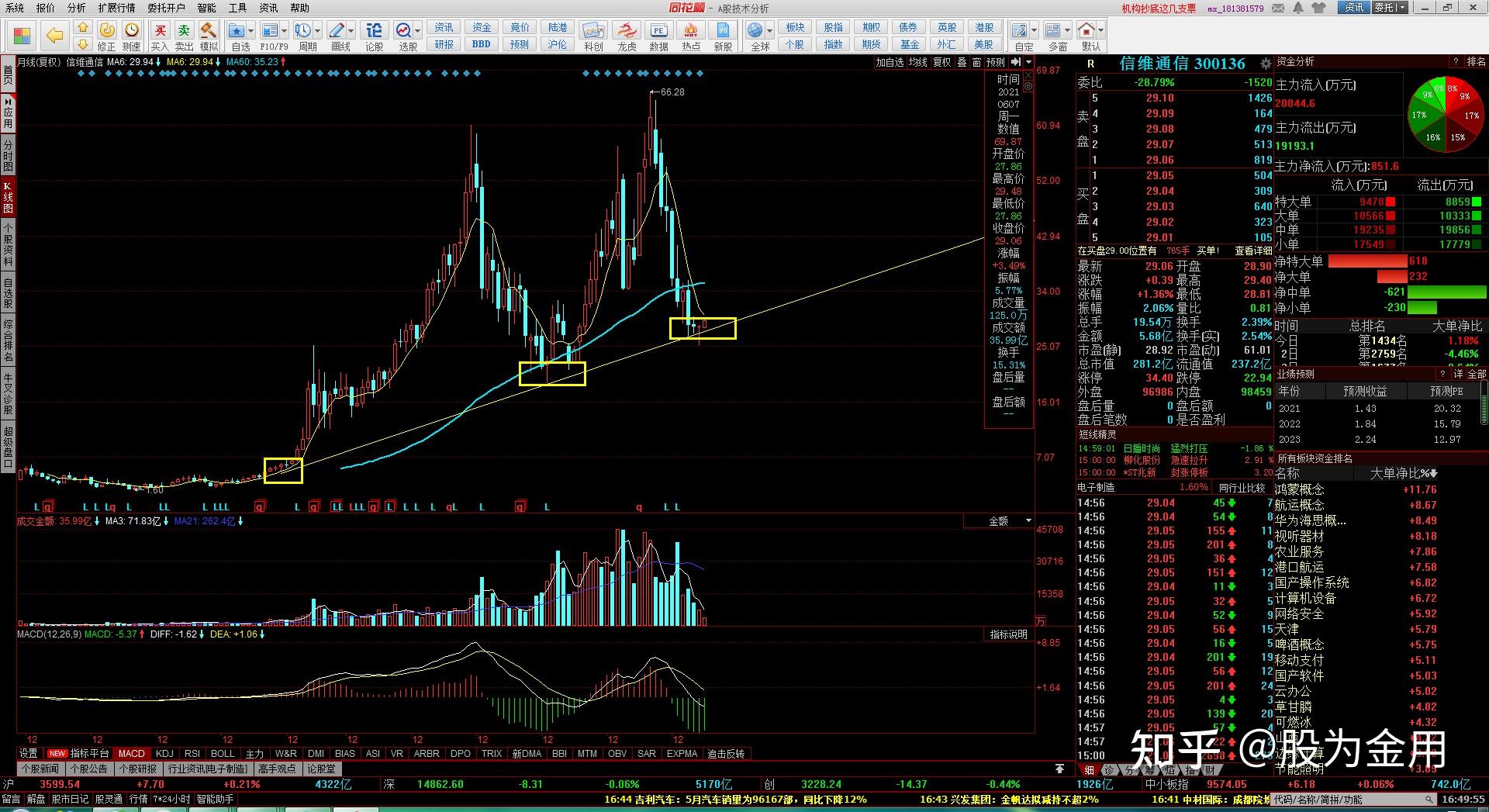The height and width of the screenshot is (812, 1489).
Task: Switch to the BOLL indicator tab
Action: click(x=223, y=753)
